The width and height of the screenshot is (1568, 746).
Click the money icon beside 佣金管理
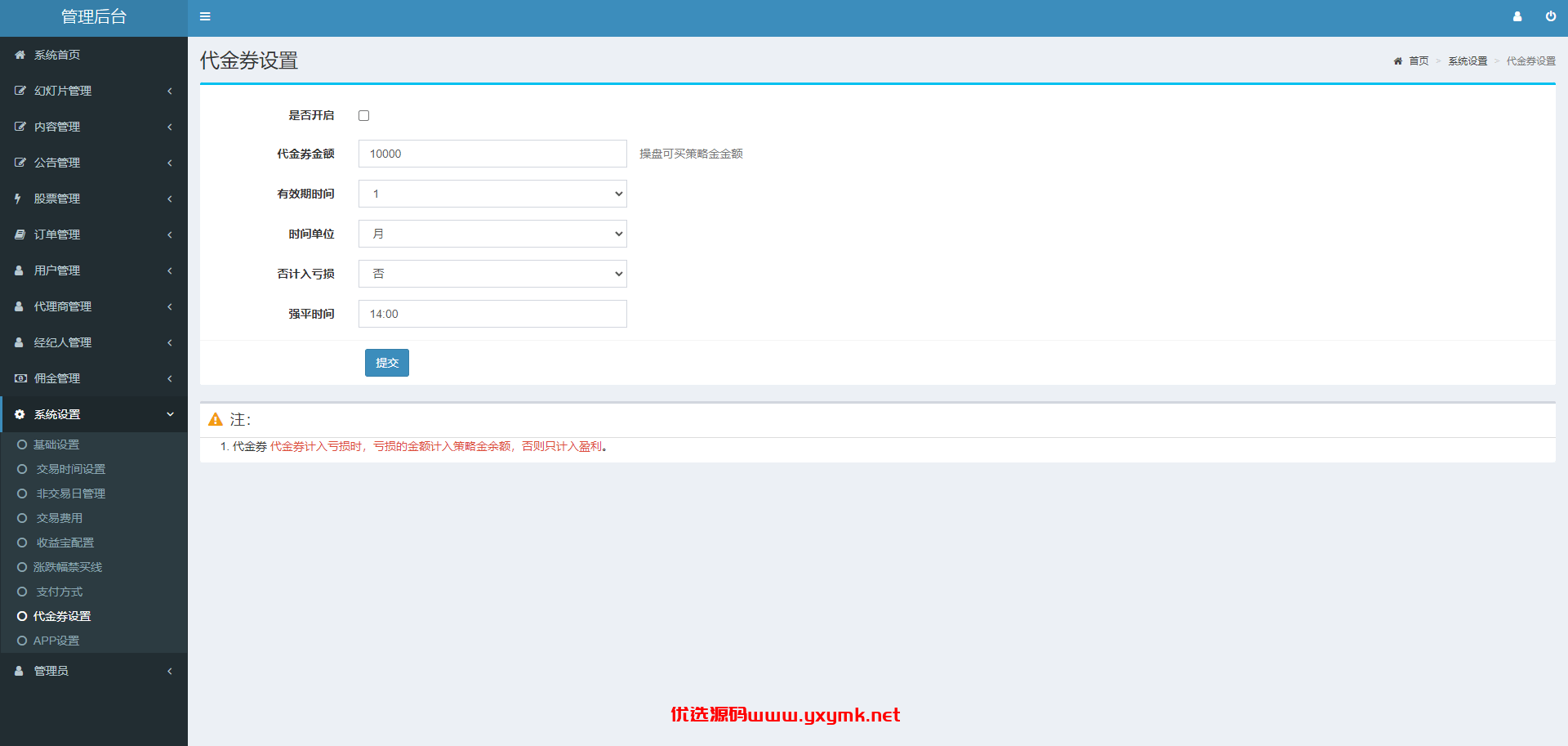(20, 378)
